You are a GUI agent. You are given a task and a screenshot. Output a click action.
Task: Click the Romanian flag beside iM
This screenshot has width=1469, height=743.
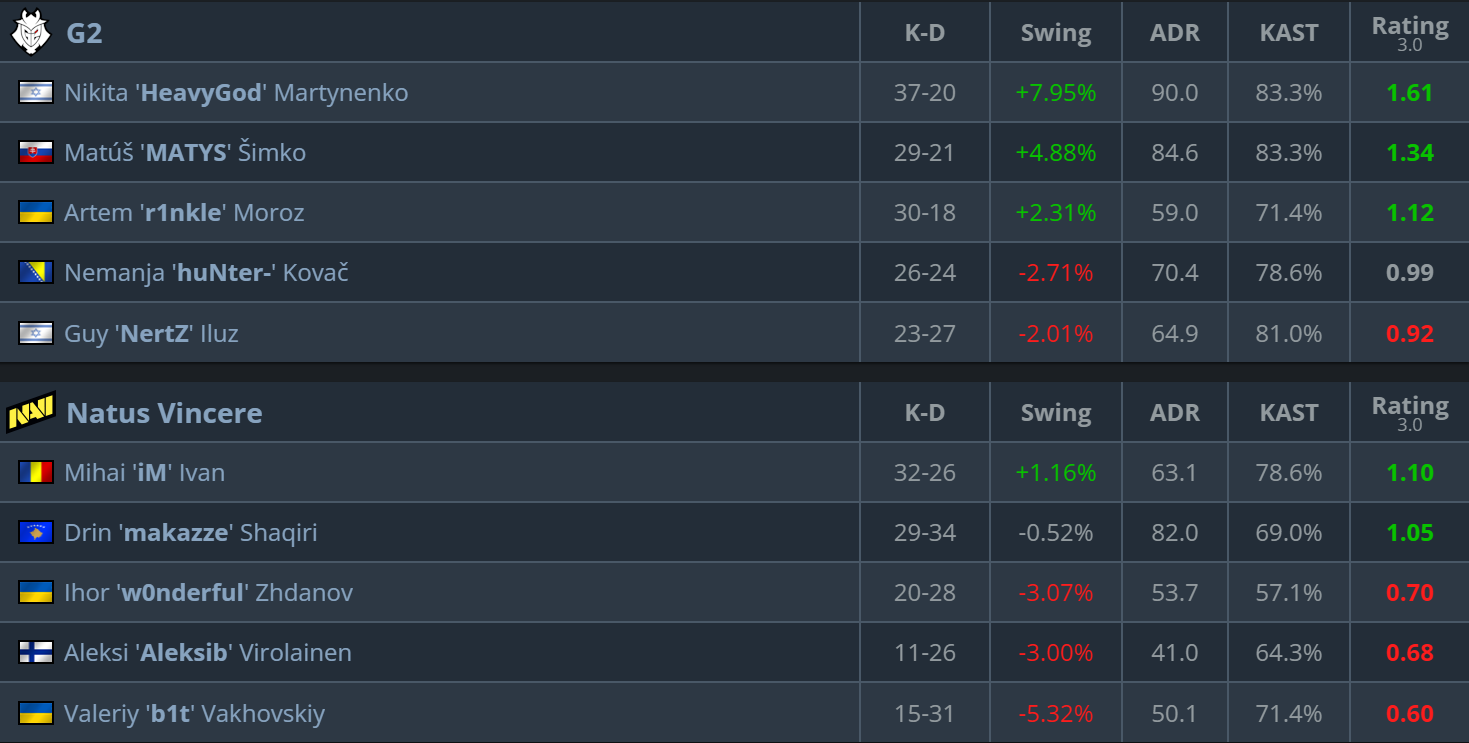pos(36,472)
